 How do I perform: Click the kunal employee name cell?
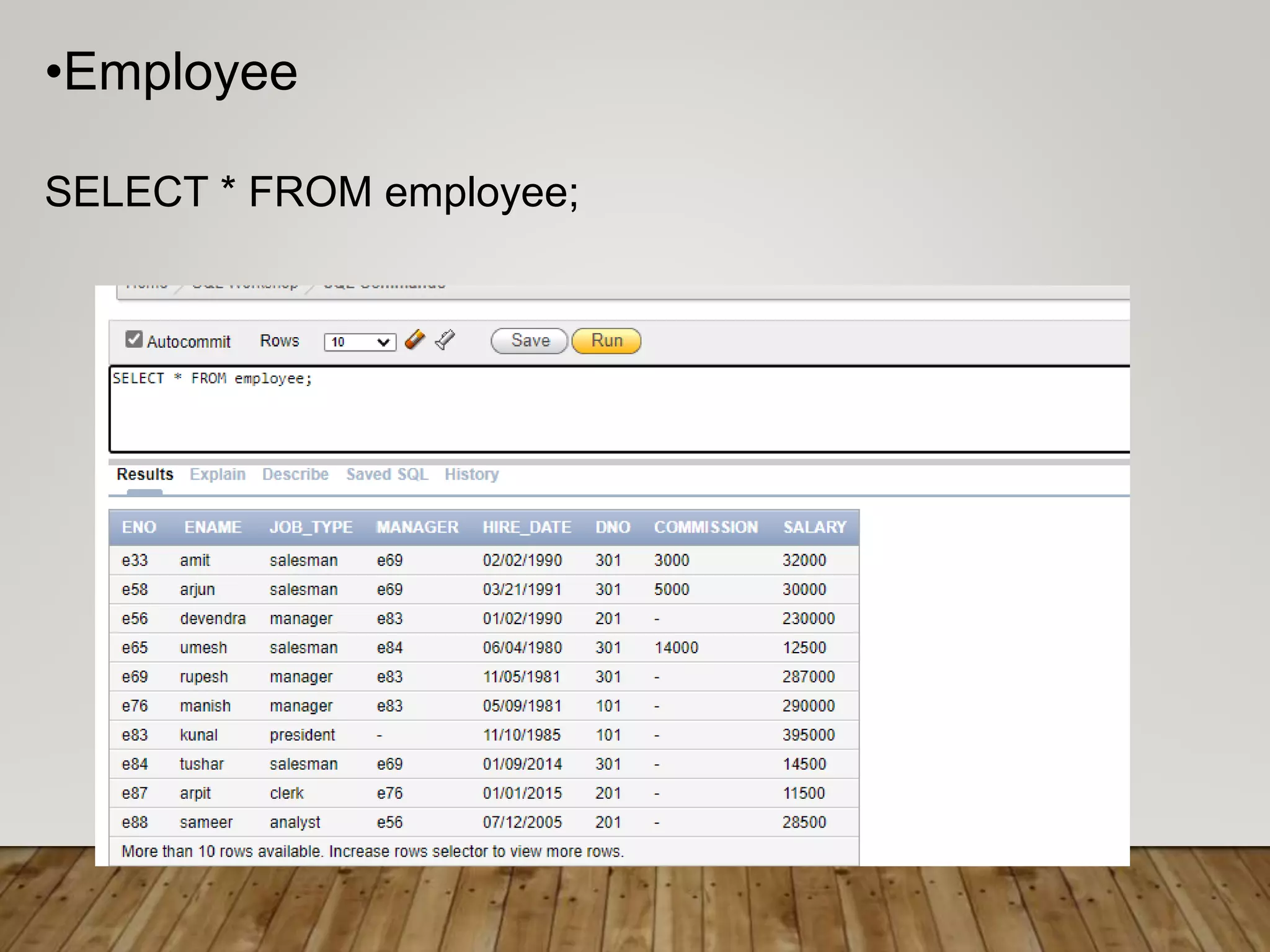198,735
